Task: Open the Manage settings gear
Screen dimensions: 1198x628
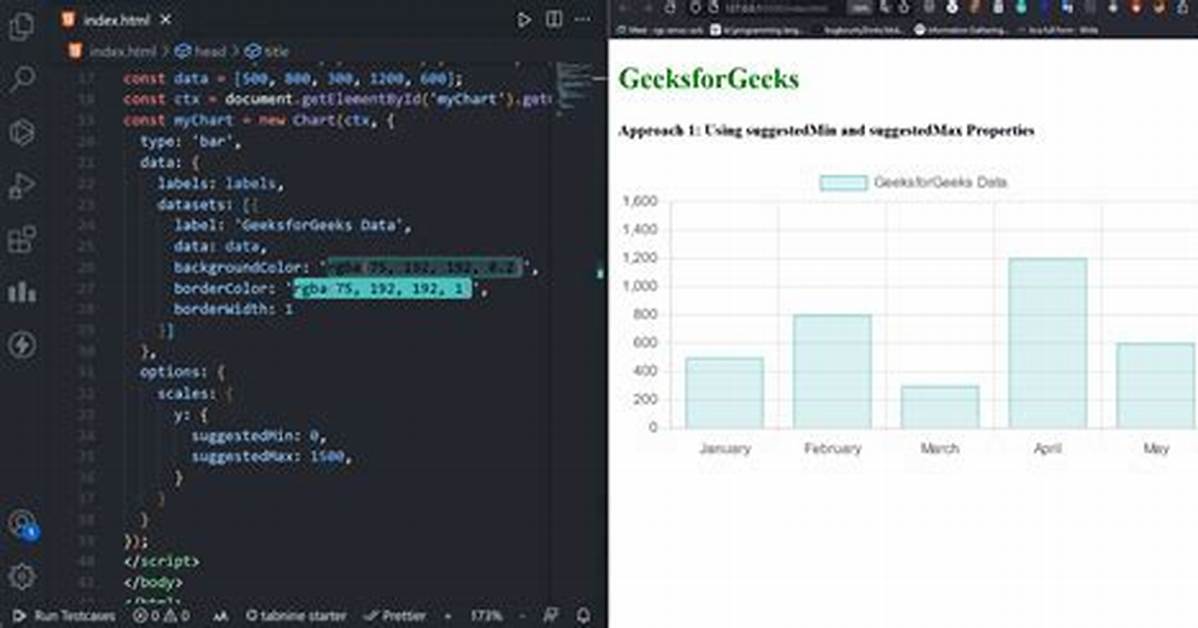Action: (x=21, y=576)
